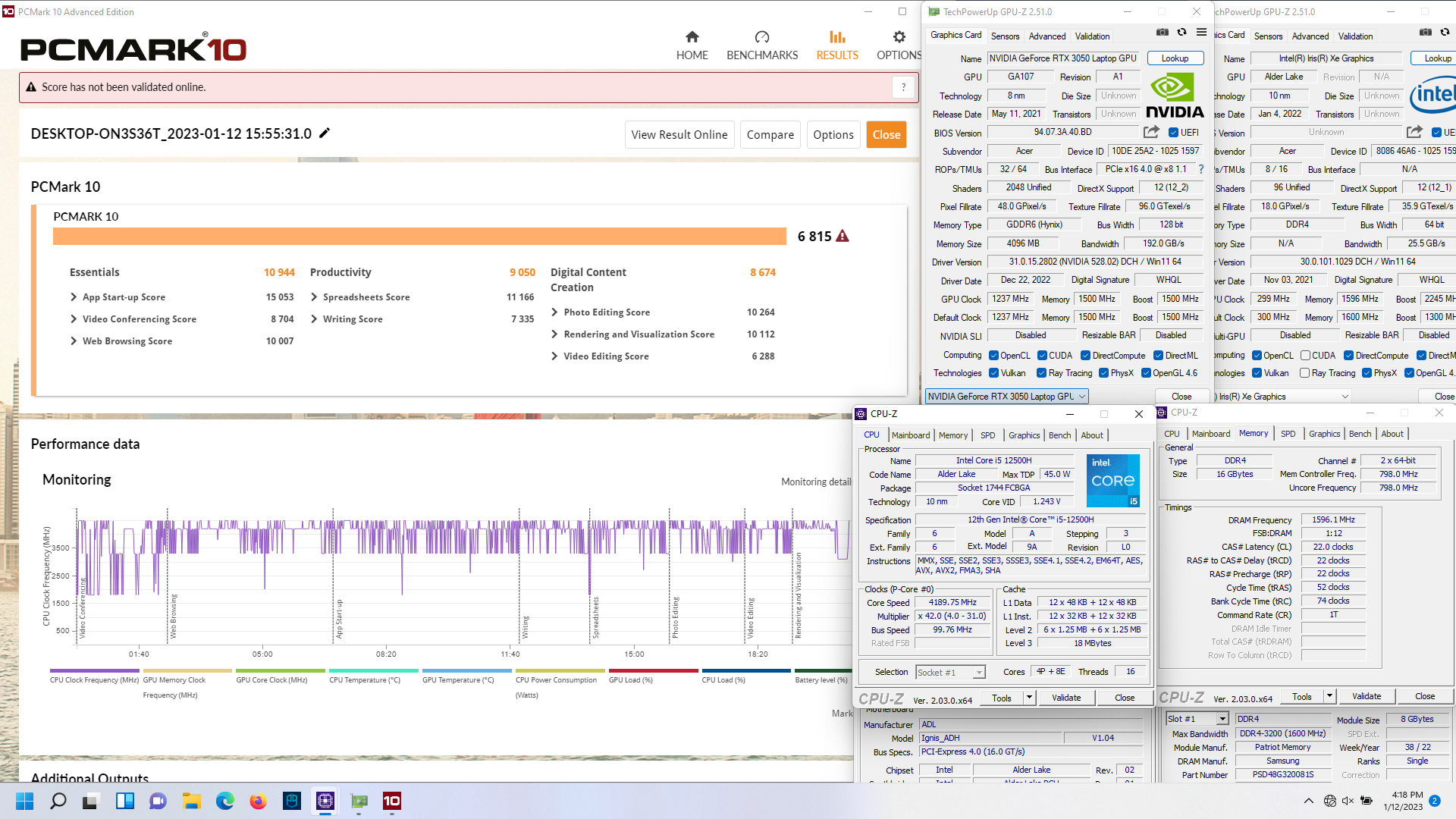Click Bus Interface question mark in GPU-Z
The height and width of the screenshot is (819, 1456).
pyautogui.click(x=1201, y=169)
